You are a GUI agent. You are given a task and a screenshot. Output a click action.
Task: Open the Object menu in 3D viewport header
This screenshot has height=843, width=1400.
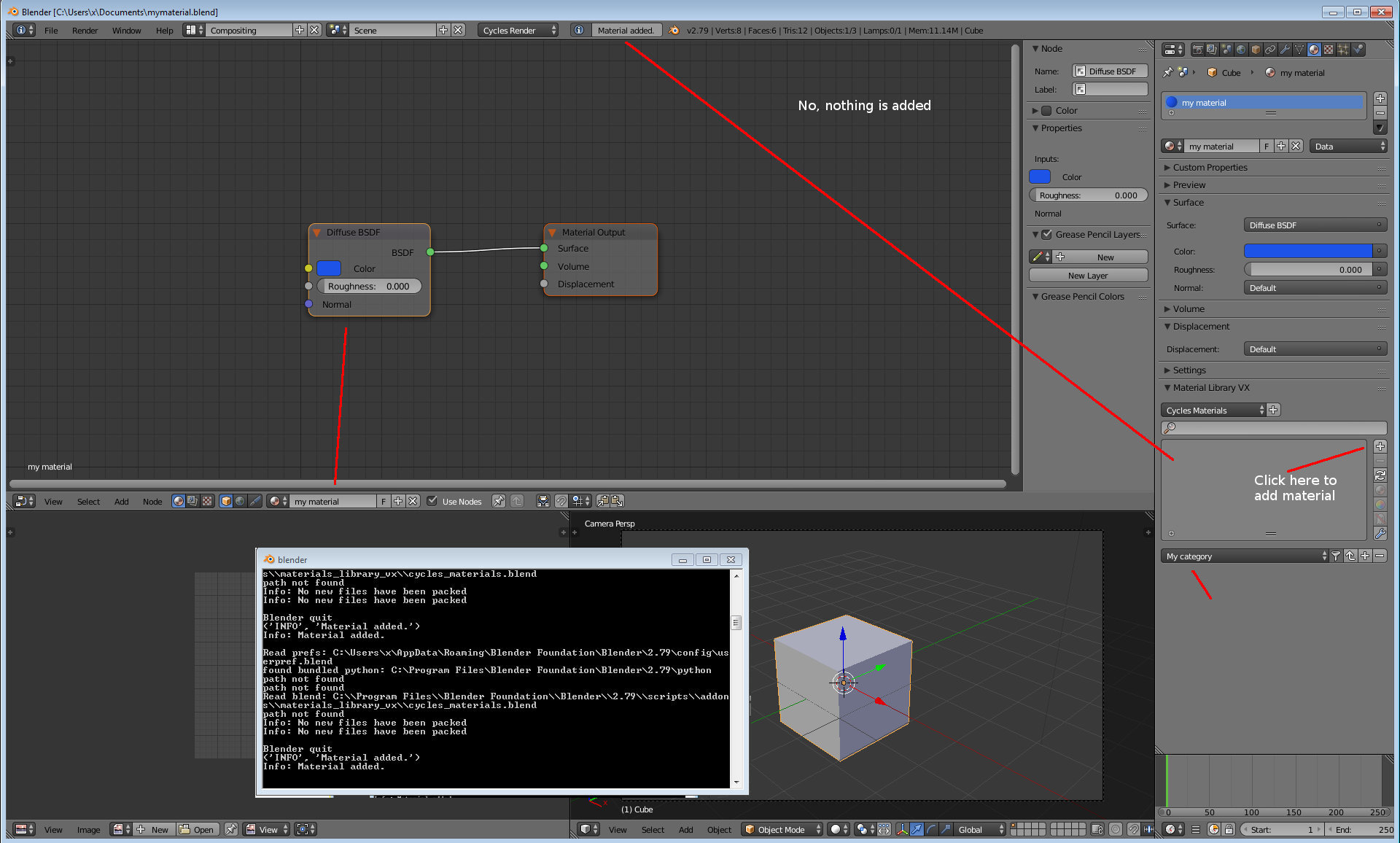click(x=719, y=829)
